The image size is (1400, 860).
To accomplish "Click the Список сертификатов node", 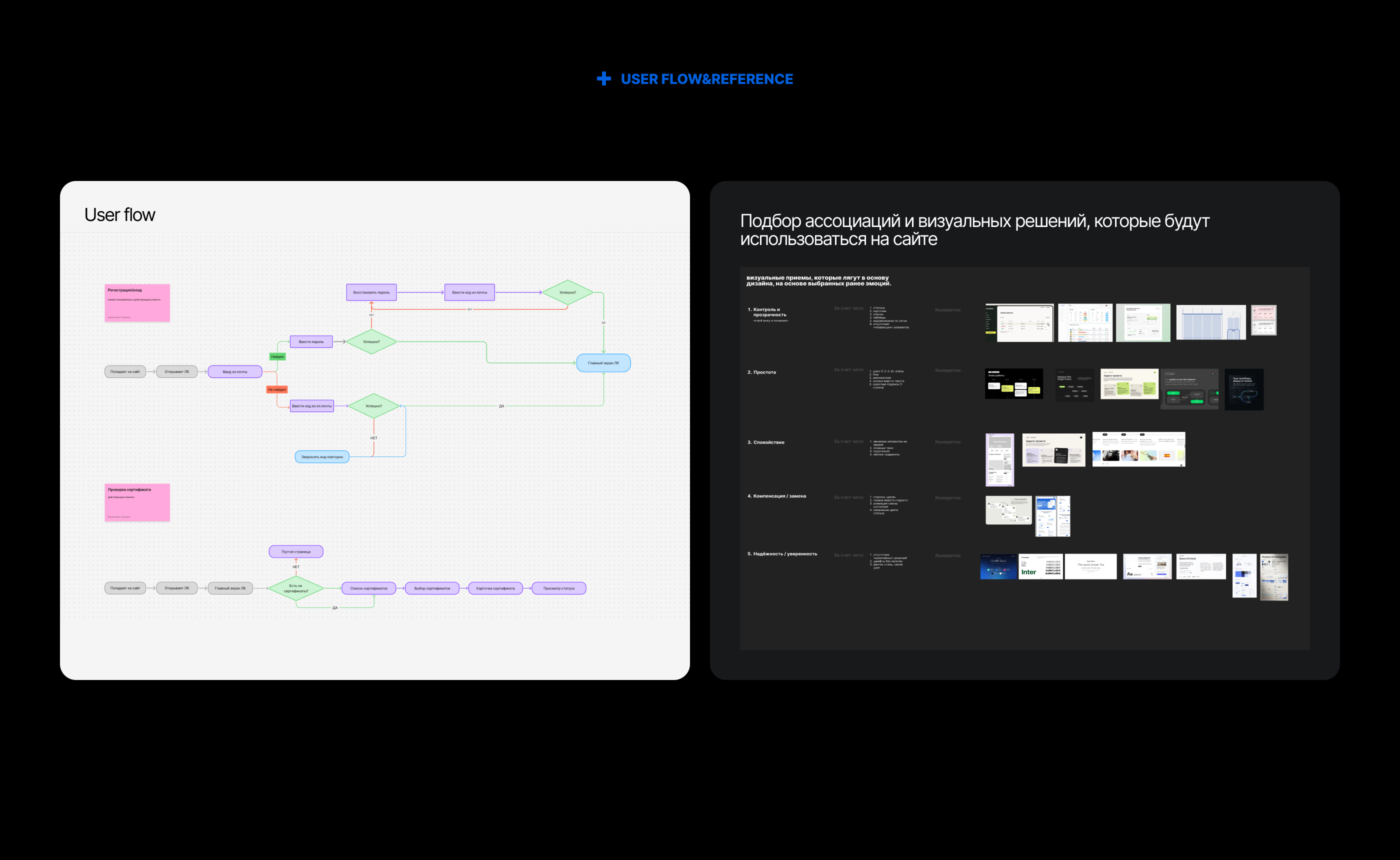I will point(368,588).
